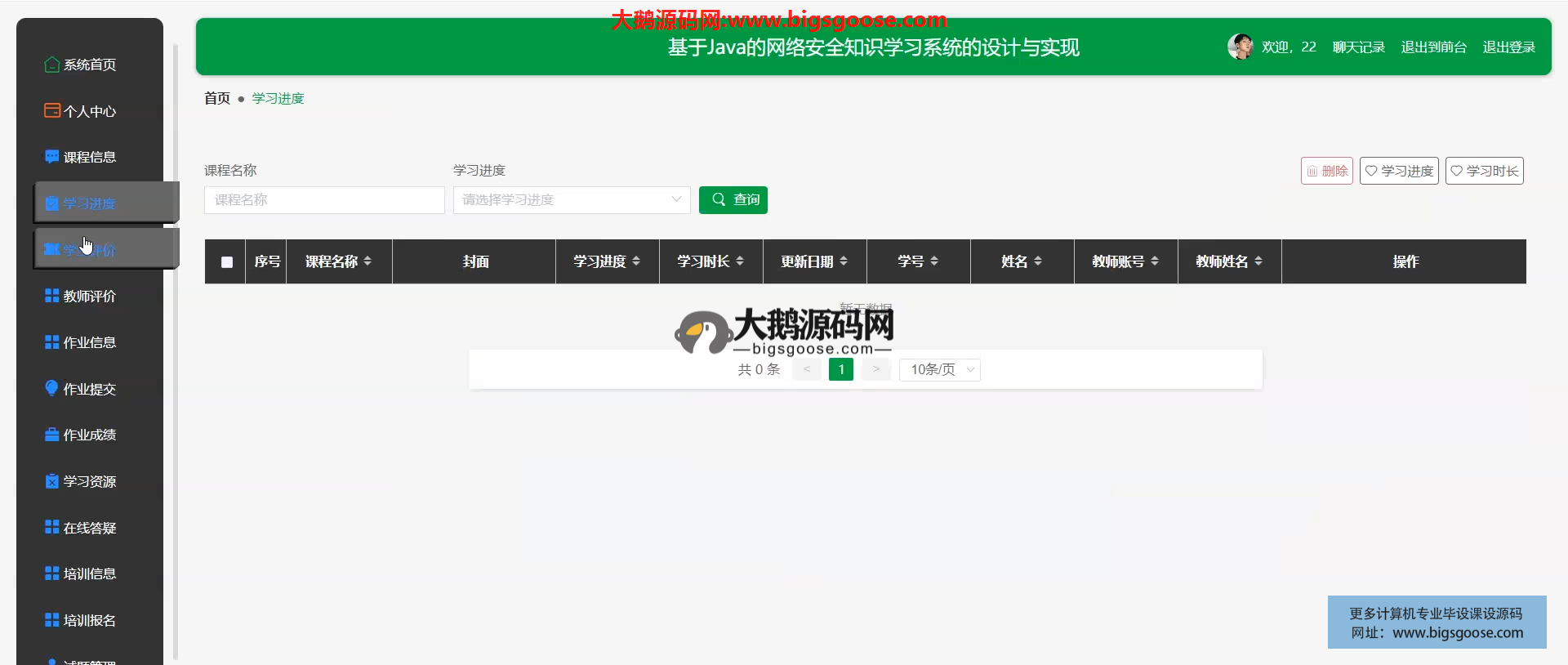Click the card icon beside 个人中心

pos(51,110)
